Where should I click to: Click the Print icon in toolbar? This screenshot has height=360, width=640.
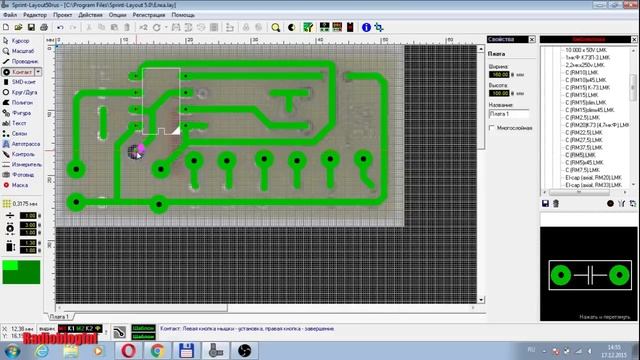coord(44,27)
